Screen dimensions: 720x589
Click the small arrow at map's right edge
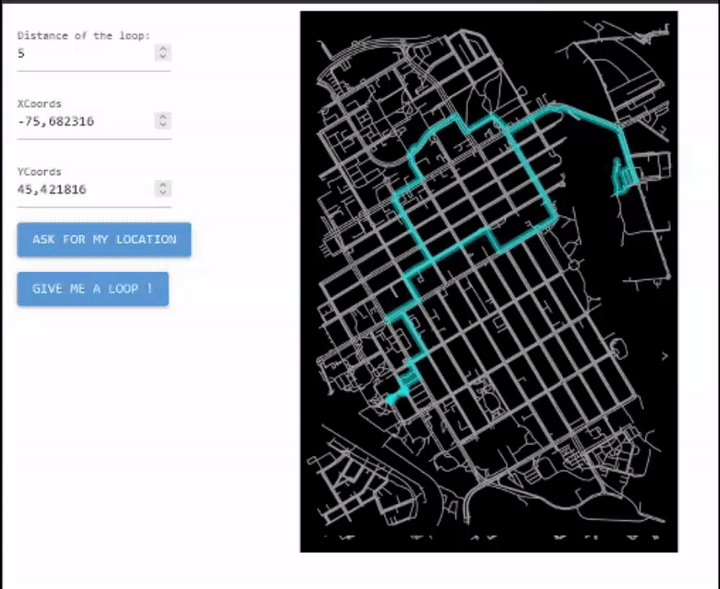click(x=666, y=354)
